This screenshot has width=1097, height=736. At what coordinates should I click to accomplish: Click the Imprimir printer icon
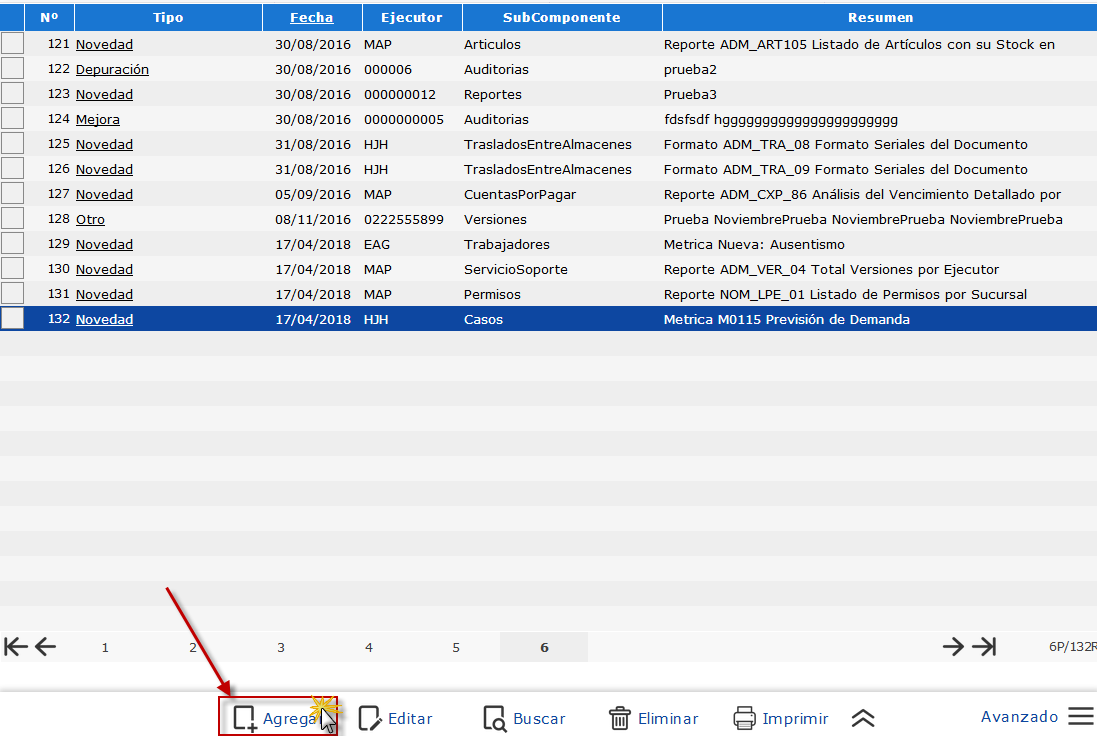tap(744, 718)
